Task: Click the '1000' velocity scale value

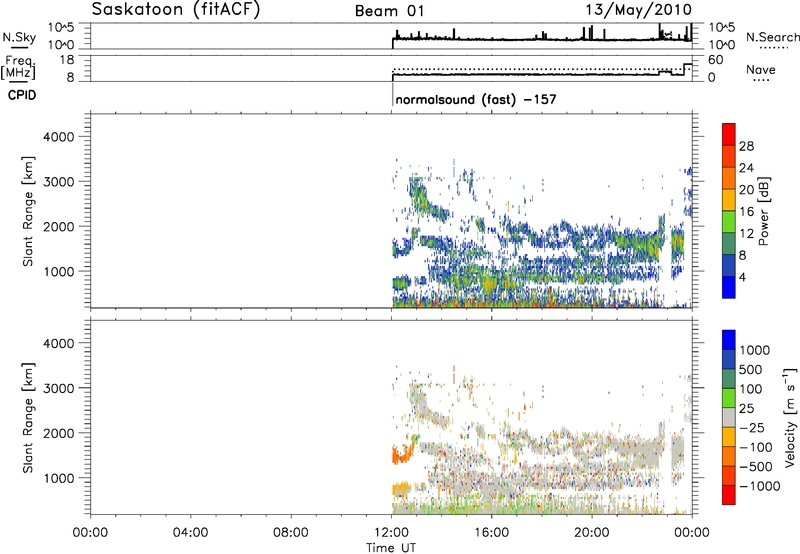Action: [755, 350]
